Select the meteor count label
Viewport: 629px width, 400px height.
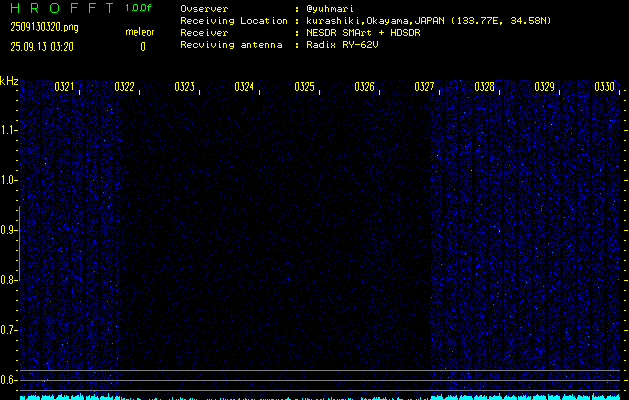pos(140,32)
